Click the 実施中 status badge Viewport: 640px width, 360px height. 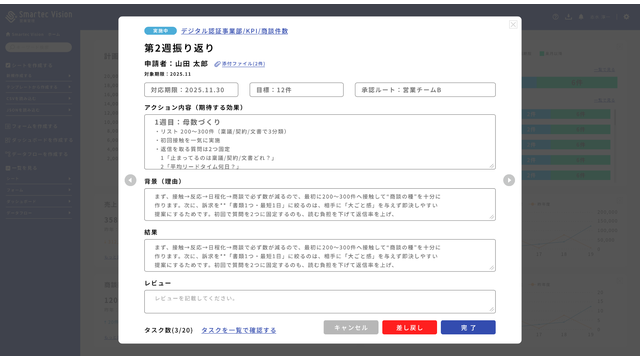160,31
